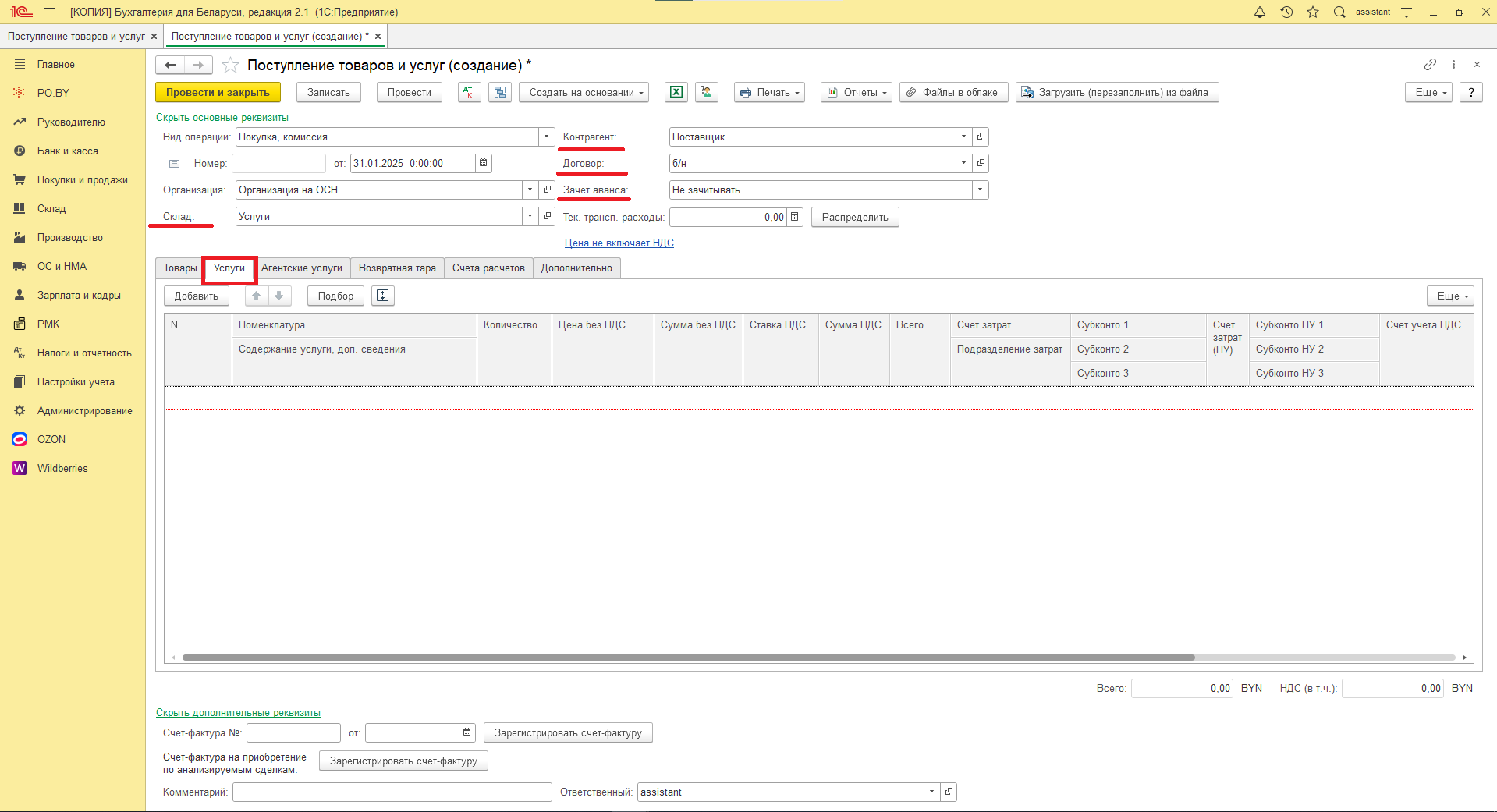The image size is (1497, 812).
Task: Click the green Excel export icon
Action: coord(676,92)
